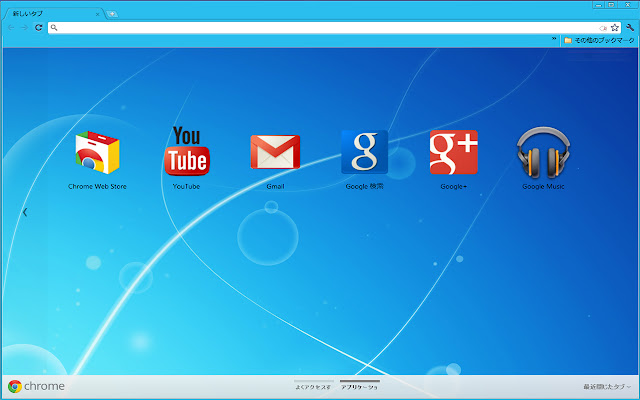Reload the page with refresh button
The height and width of the screenshot is (400, 640).
coord(38,27)
